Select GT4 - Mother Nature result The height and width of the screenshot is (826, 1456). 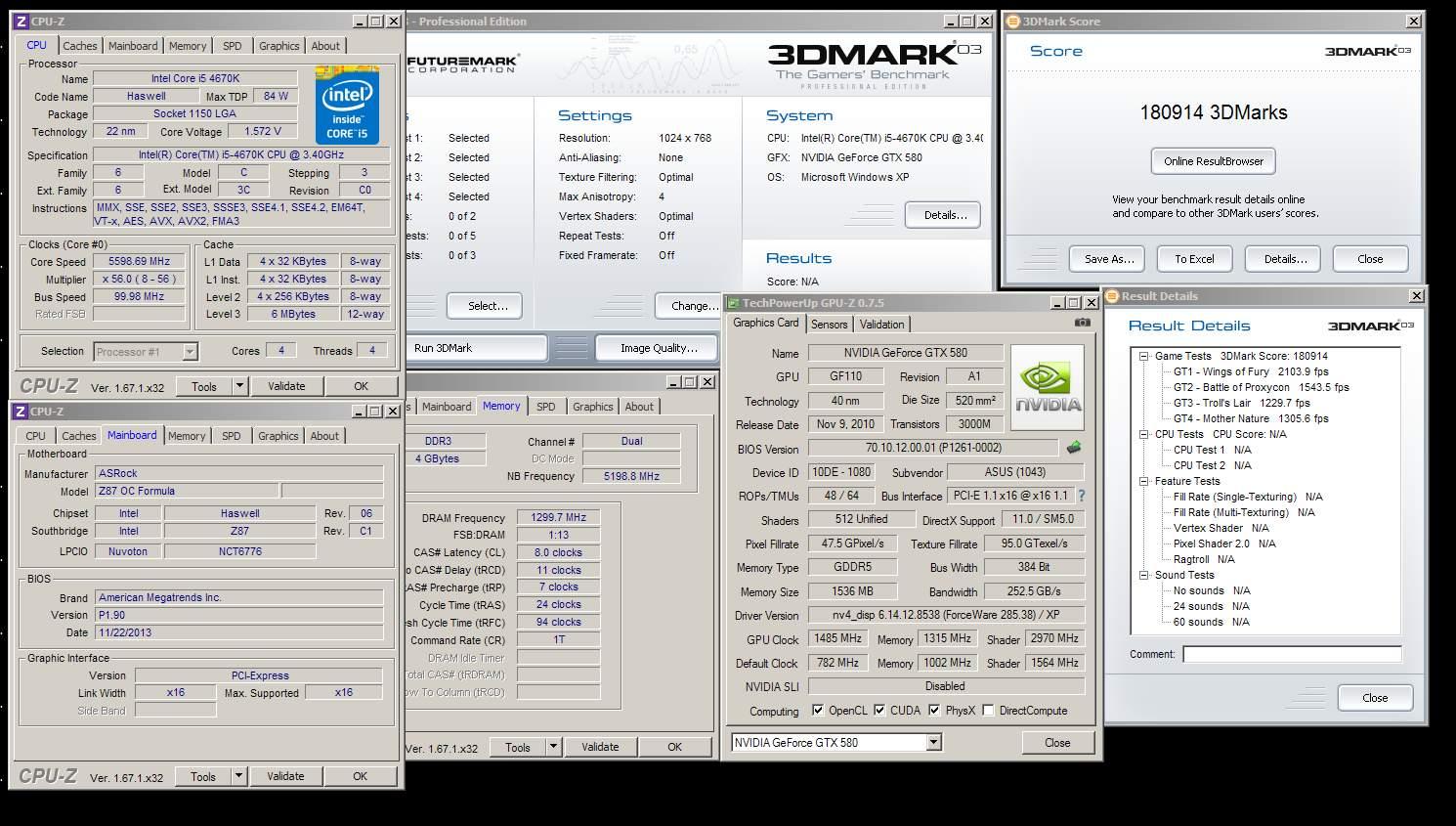click(x=1251, y=418)
